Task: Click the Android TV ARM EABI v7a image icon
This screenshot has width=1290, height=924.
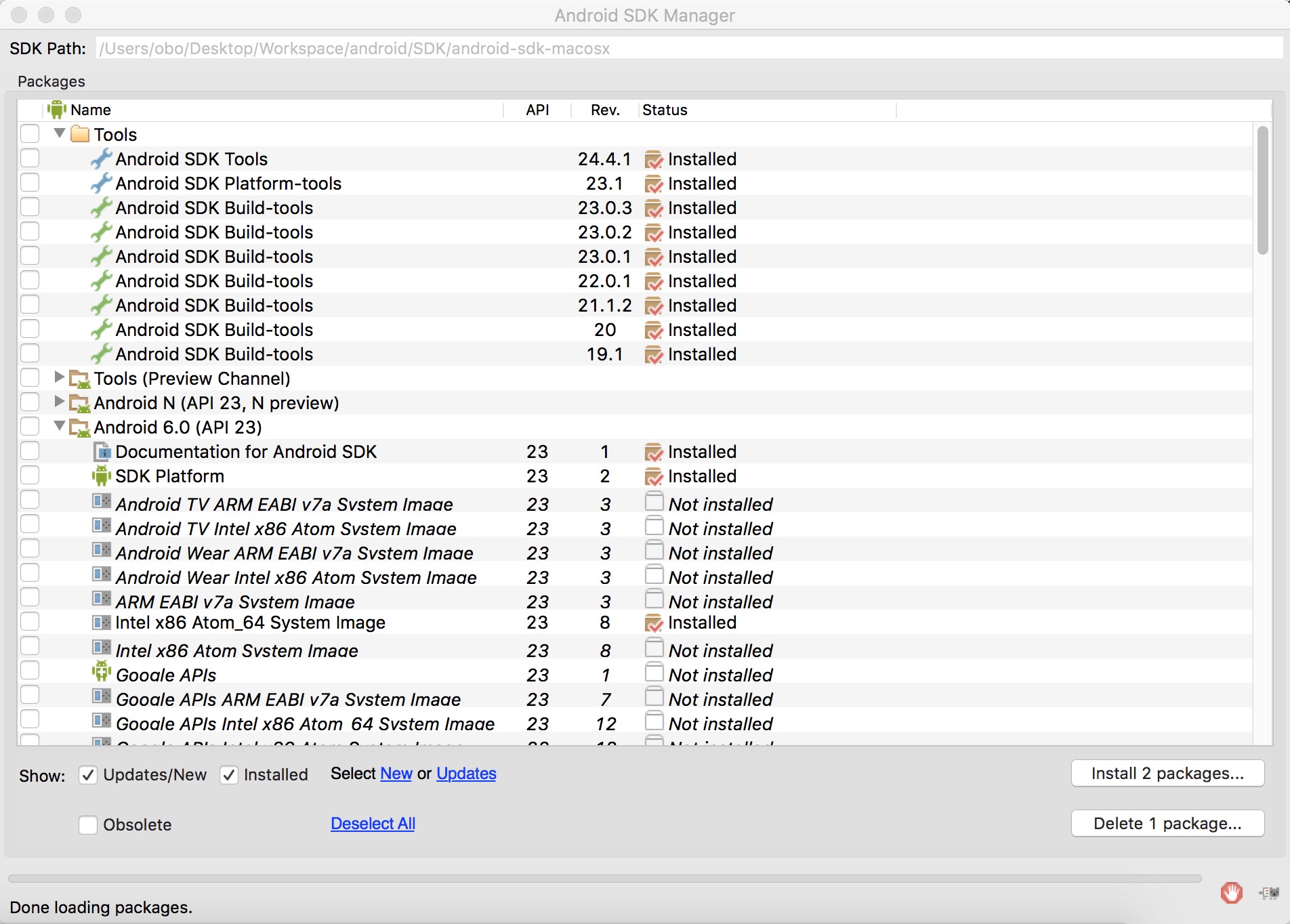Action: click(x=102, y=501)
